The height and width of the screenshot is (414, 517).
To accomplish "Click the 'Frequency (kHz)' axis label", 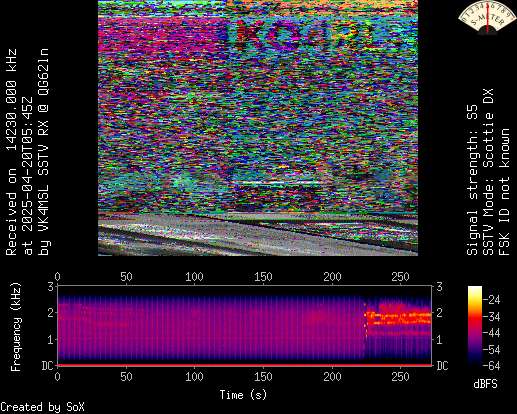I will pos(15,327).
